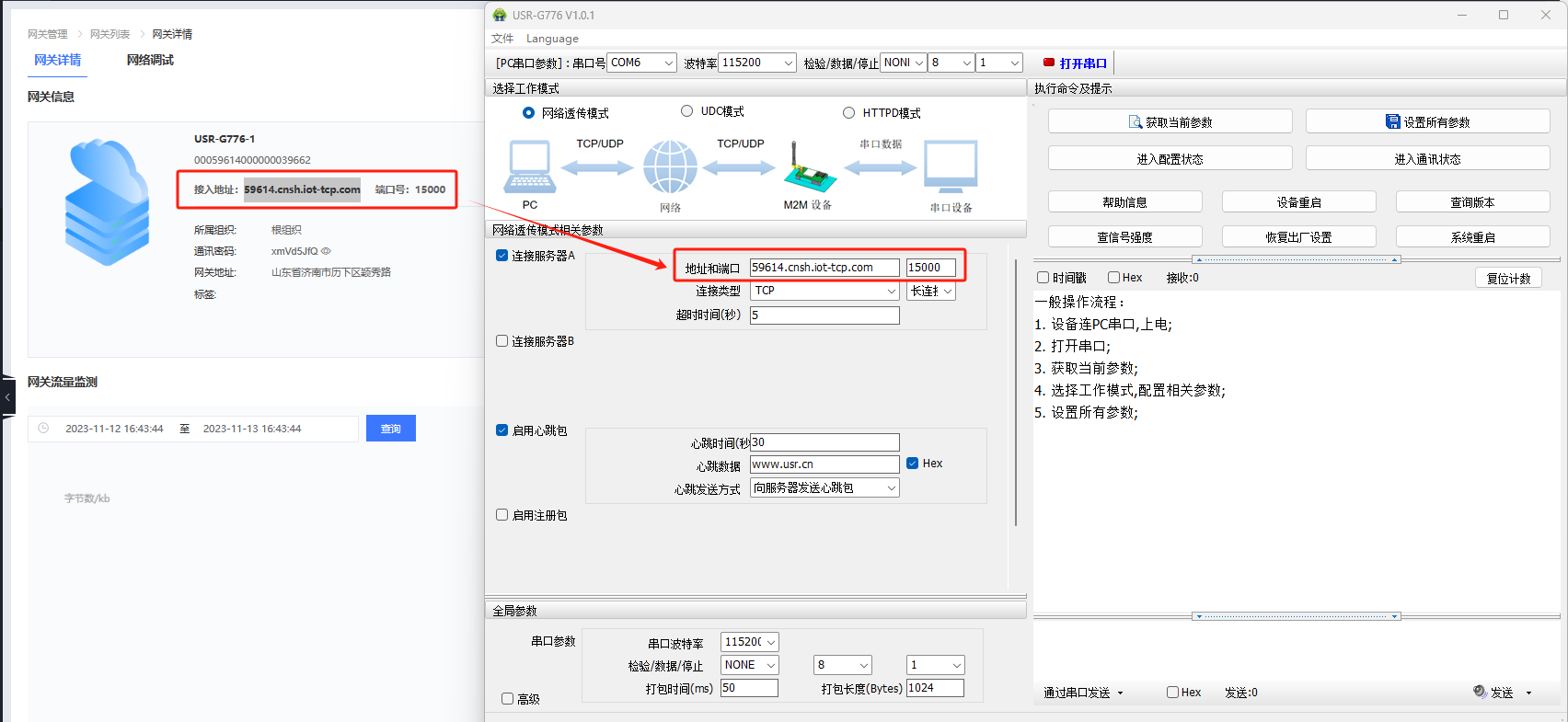Image resolution: width=1568 pixels, height=722 pixels.
Task: Select the UDC模式 radio button
Action: click(x=686, y=111)
